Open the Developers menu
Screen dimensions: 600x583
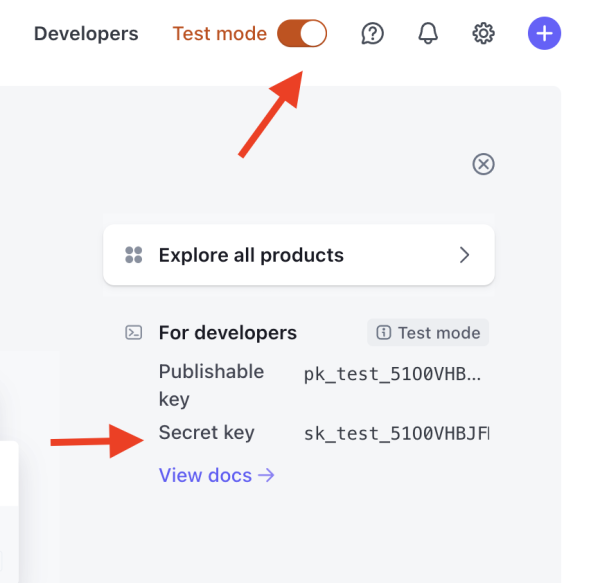coord(86,34)
